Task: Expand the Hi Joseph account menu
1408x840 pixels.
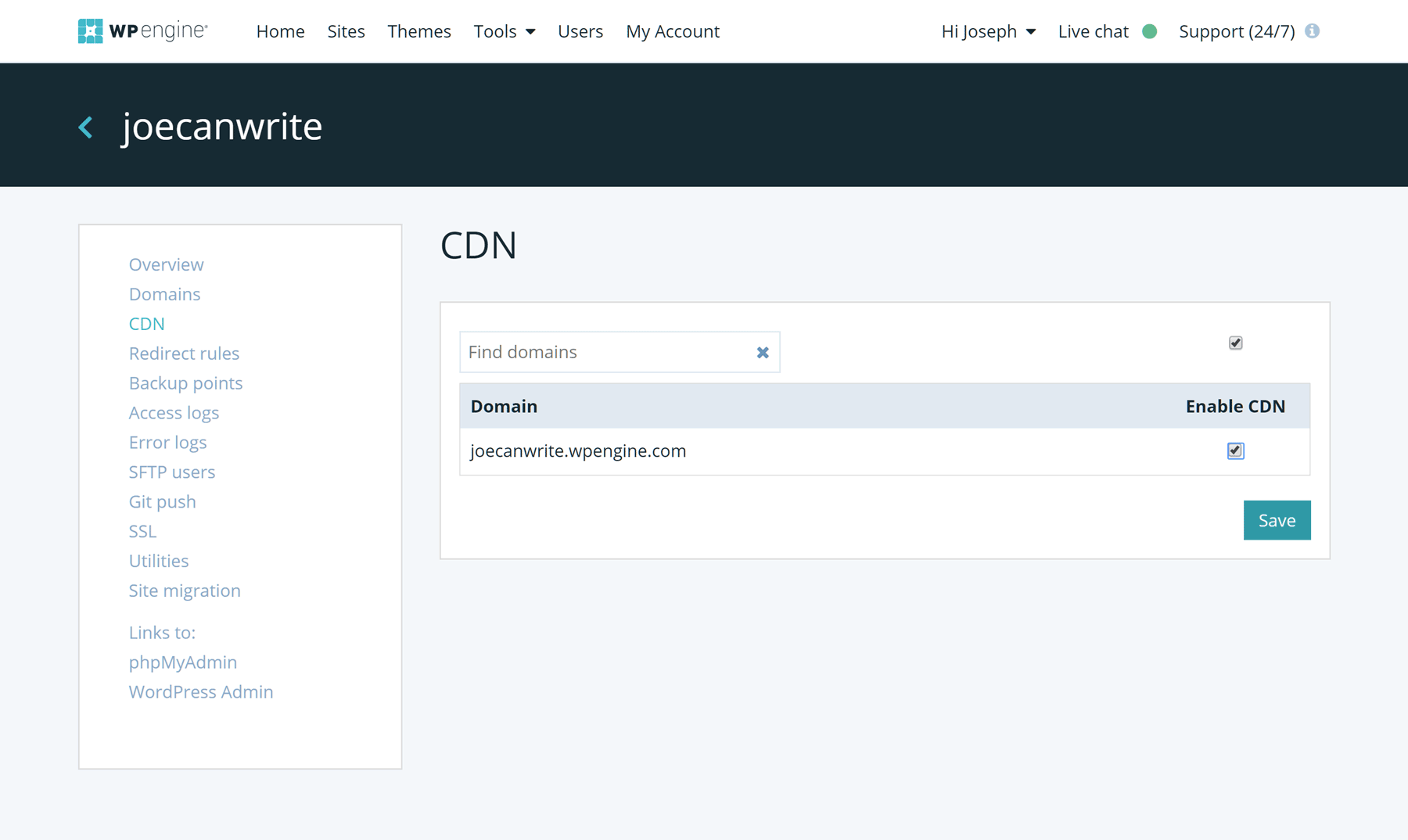Action: coord(989,31)
